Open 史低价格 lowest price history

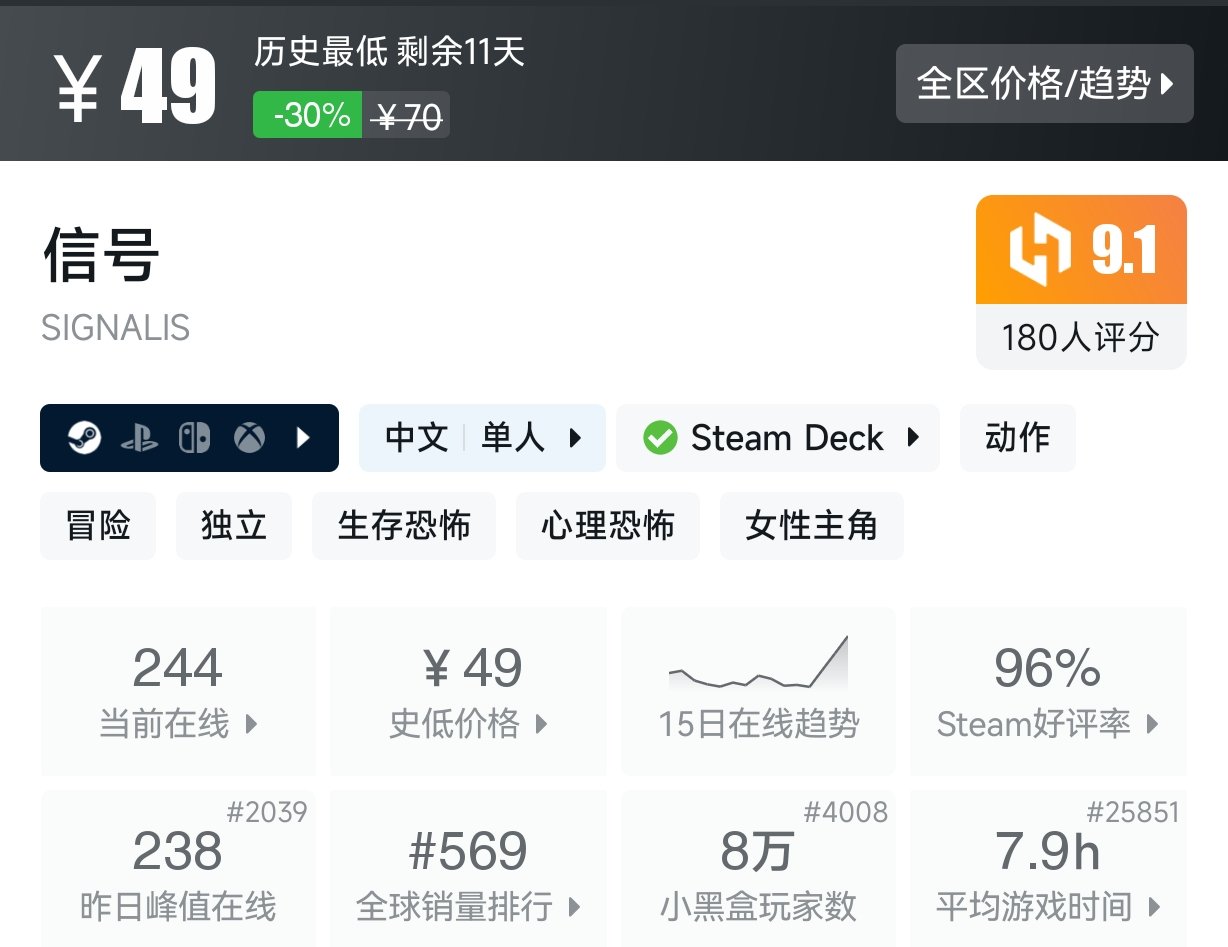tap(468, 690)
